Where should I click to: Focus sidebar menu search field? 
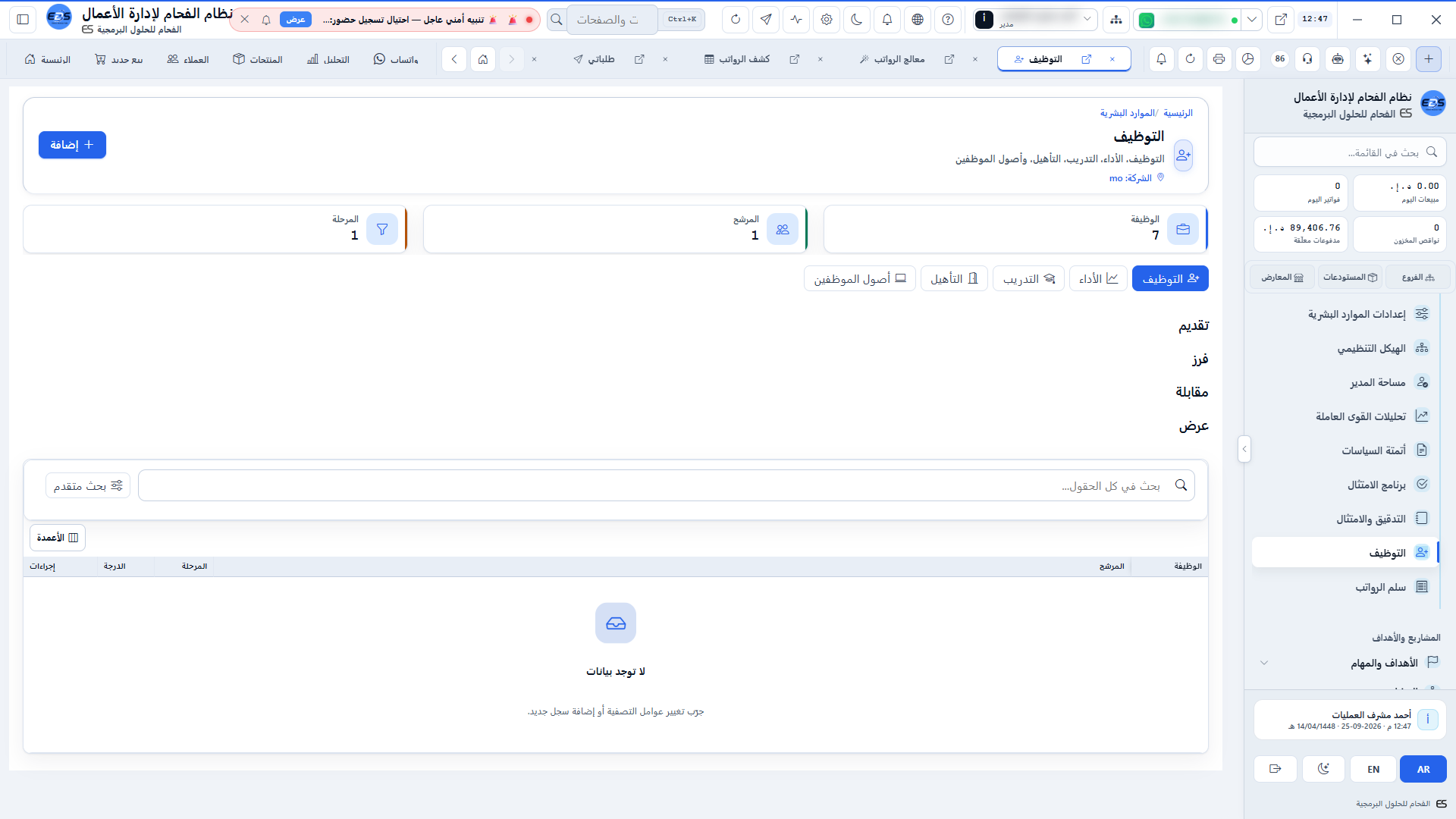click(1350, 152)
